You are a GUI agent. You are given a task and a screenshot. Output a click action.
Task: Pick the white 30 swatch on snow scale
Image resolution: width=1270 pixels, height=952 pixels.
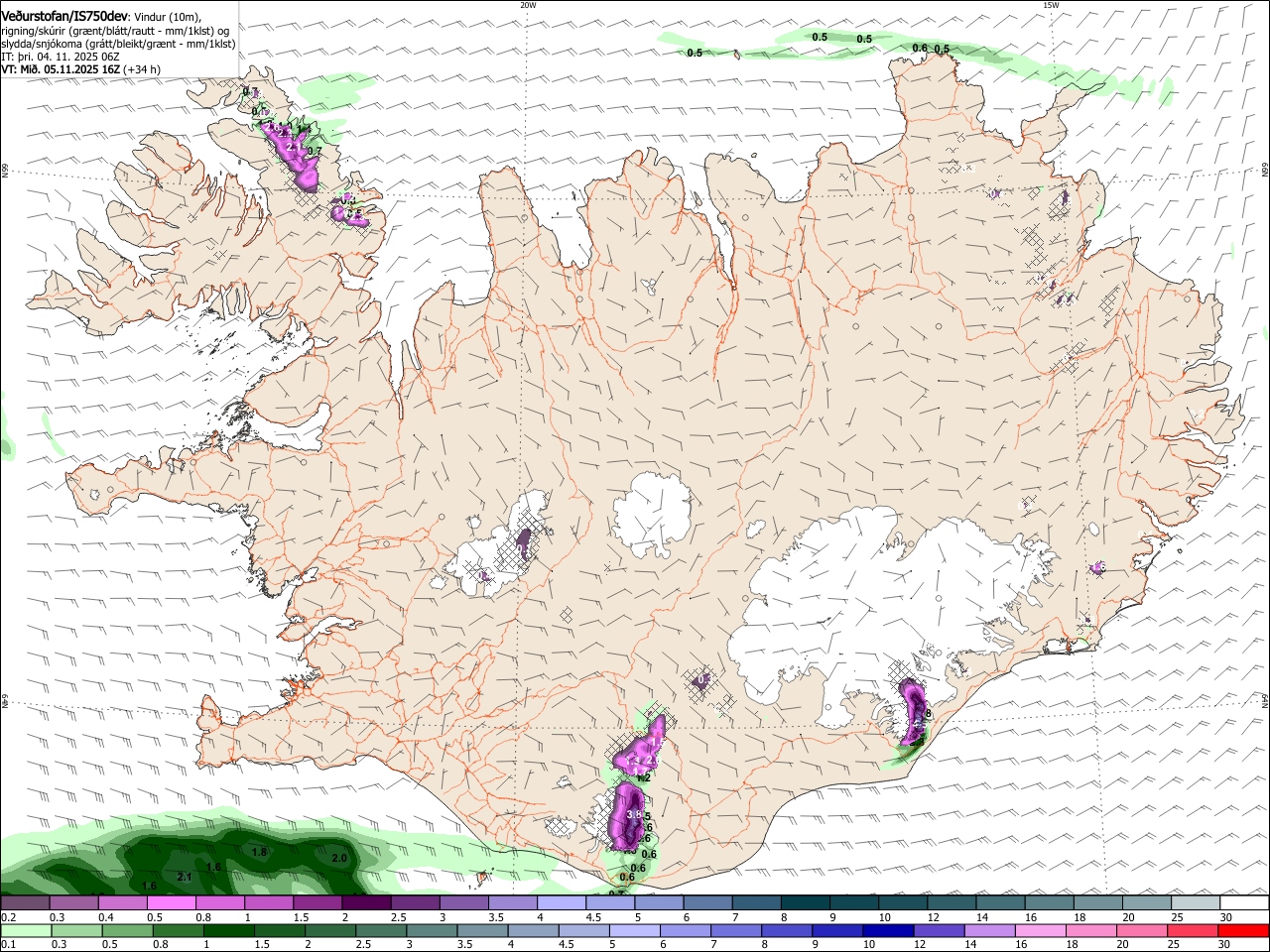point(1244,903)
